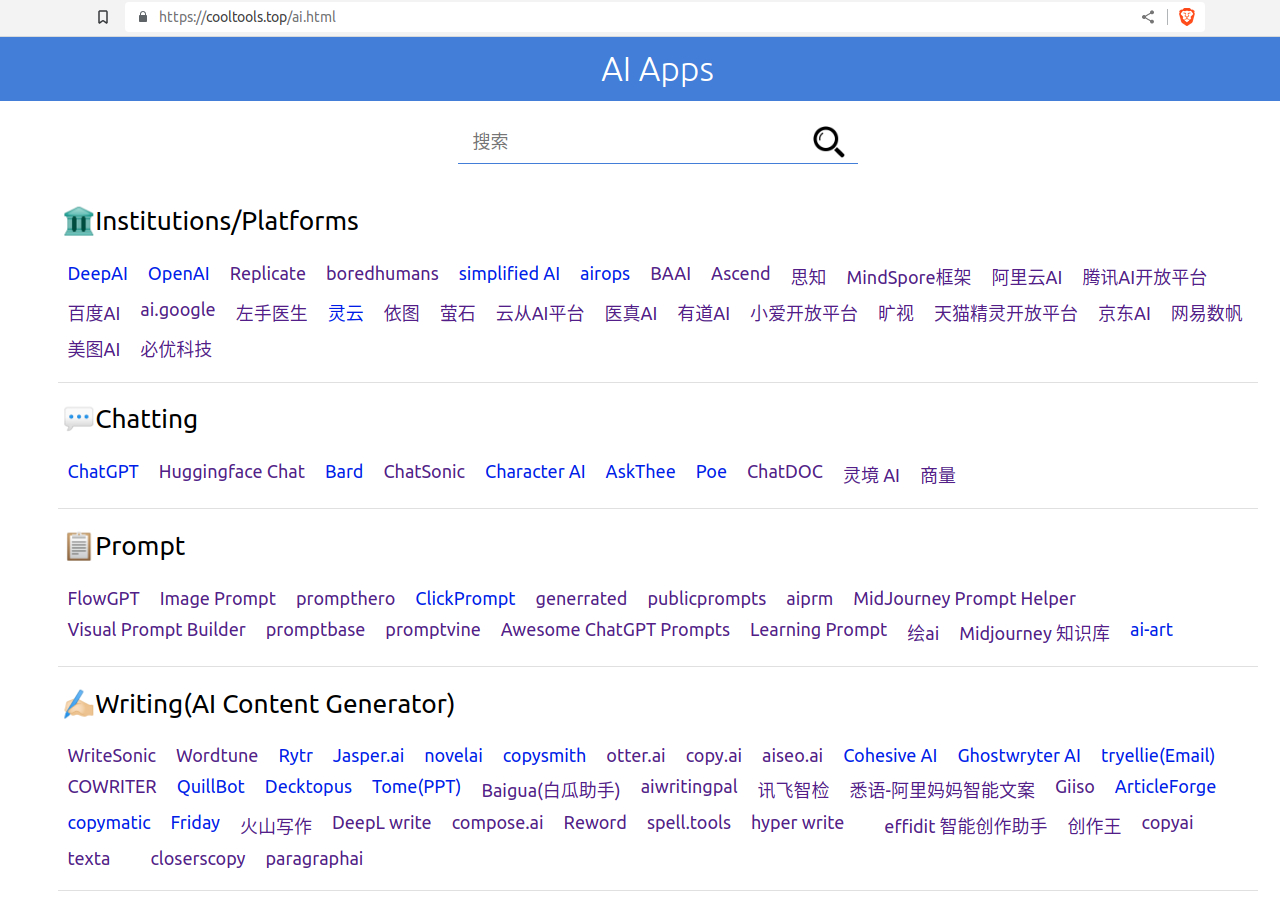Click the 灵境 AI link
The image size is (1280, 905).
pos(871,476)
